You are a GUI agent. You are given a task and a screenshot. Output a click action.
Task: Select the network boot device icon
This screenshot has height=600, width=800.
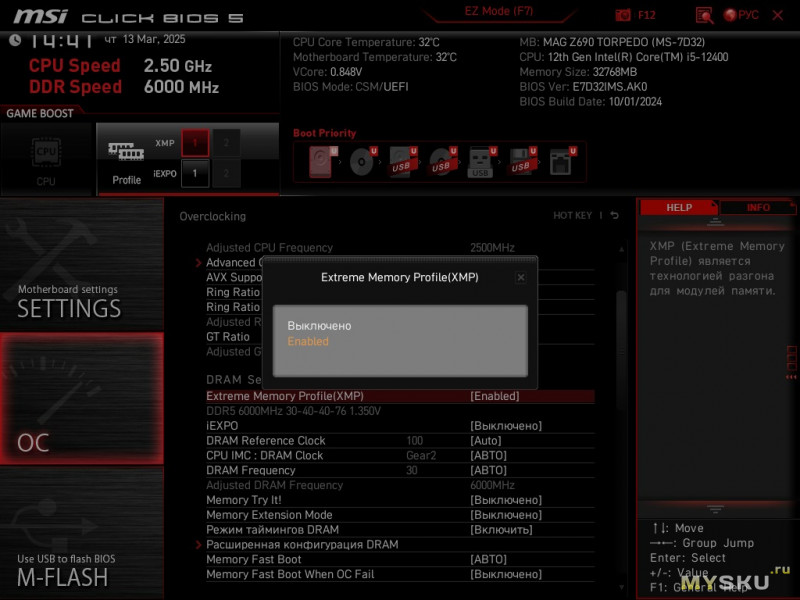pyautogui.click(x=562, y=162)
